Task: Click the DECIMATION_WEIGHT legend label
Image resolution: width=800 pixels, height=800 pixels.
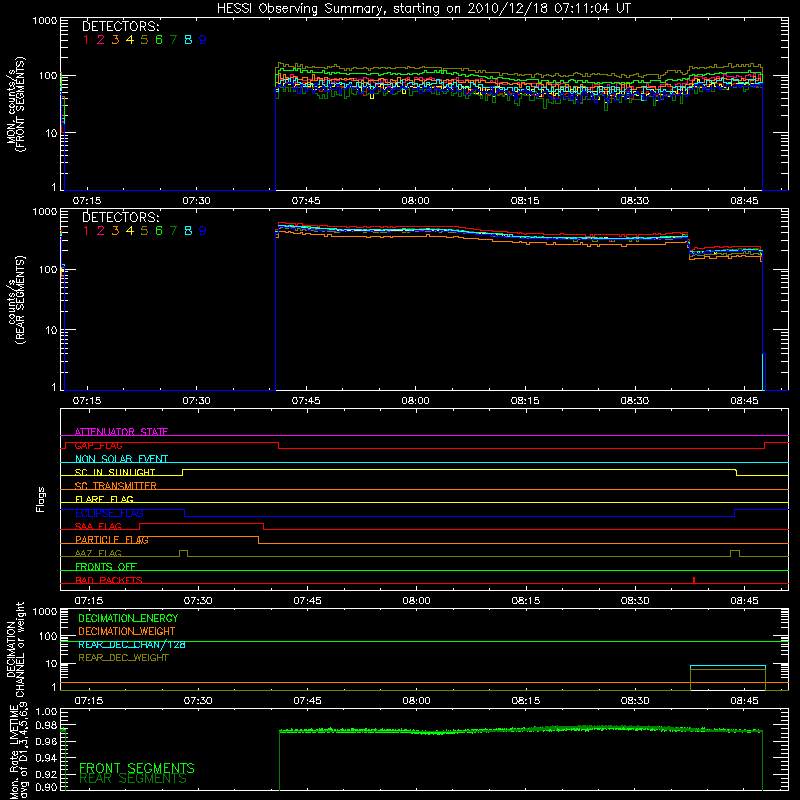Action: 127,631
